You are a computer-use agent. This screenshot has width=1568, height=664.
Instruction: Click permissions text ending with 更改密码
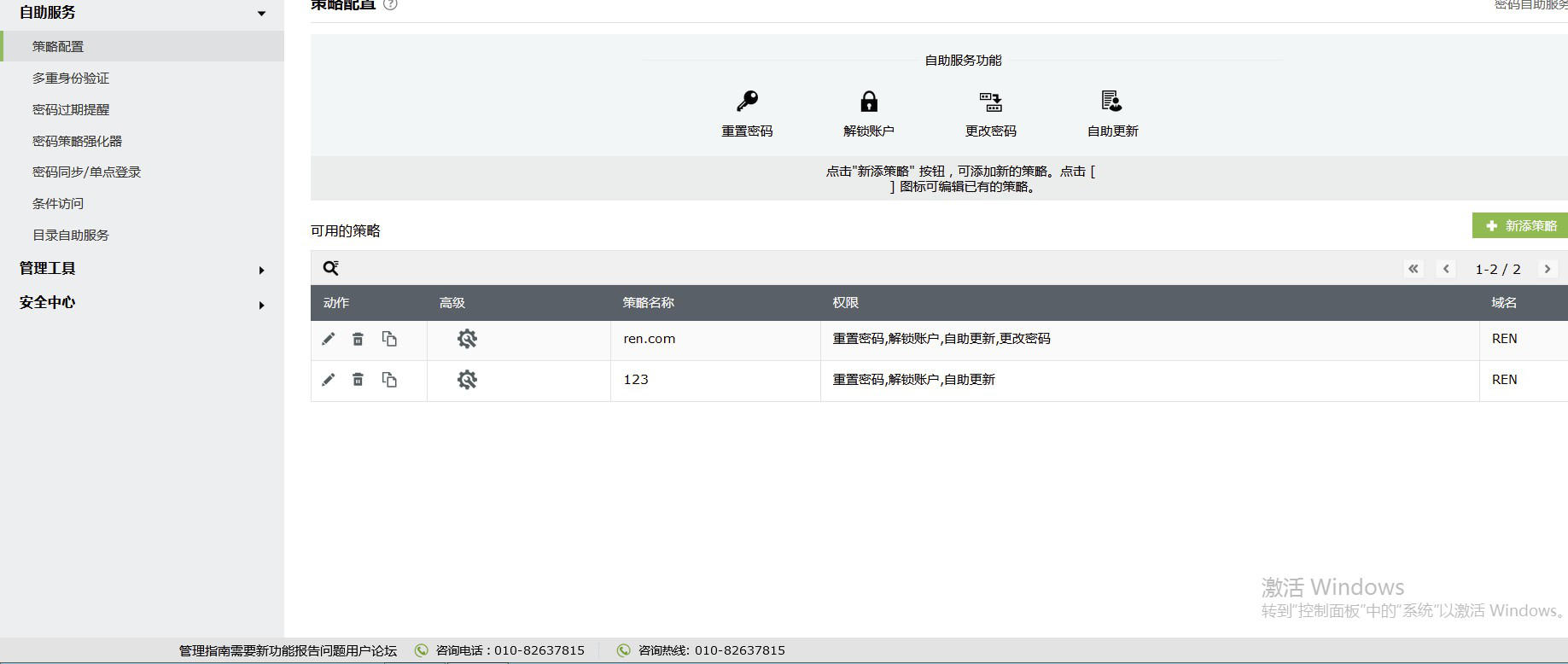click(x=941, y=339)
